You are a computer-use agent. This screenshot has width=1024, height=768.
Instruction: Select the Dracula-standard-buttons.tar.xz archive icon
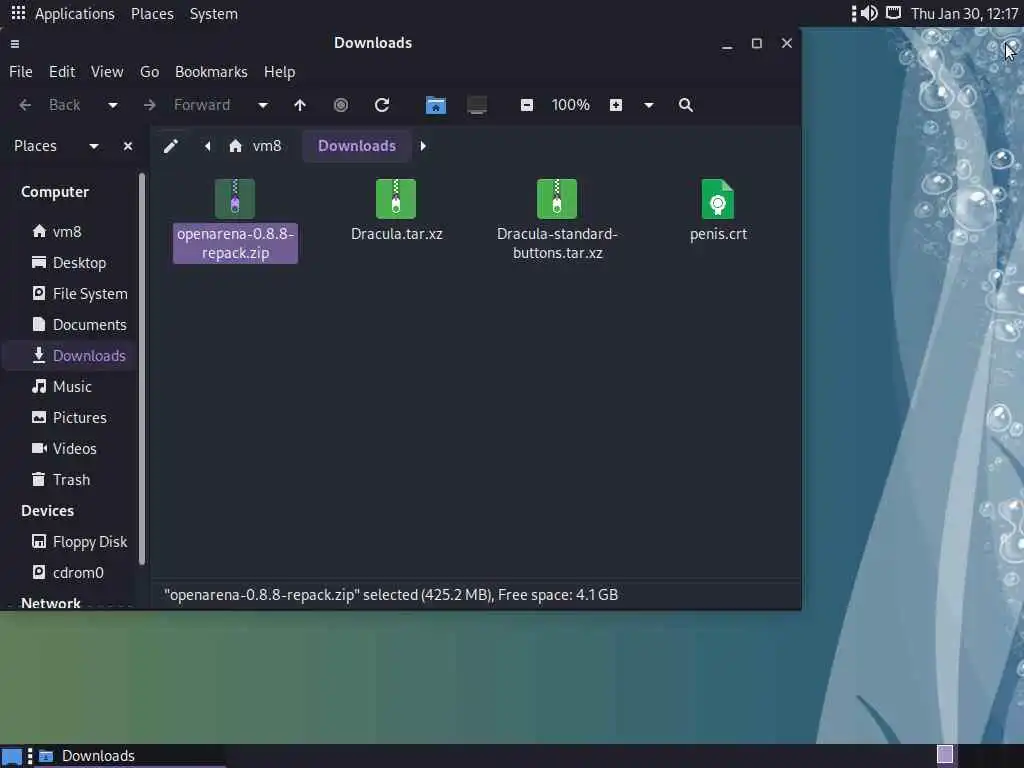point(557,199)
